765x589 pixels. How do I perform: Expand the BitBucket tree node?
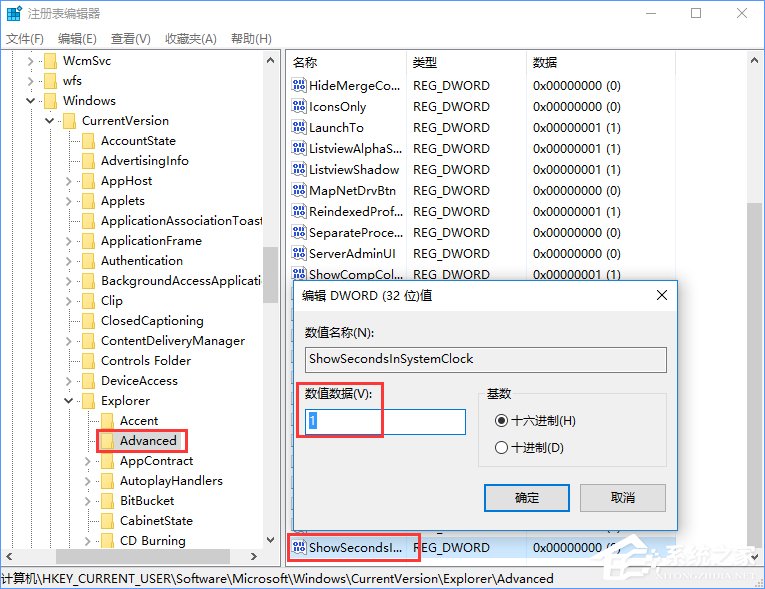[87, 501]
